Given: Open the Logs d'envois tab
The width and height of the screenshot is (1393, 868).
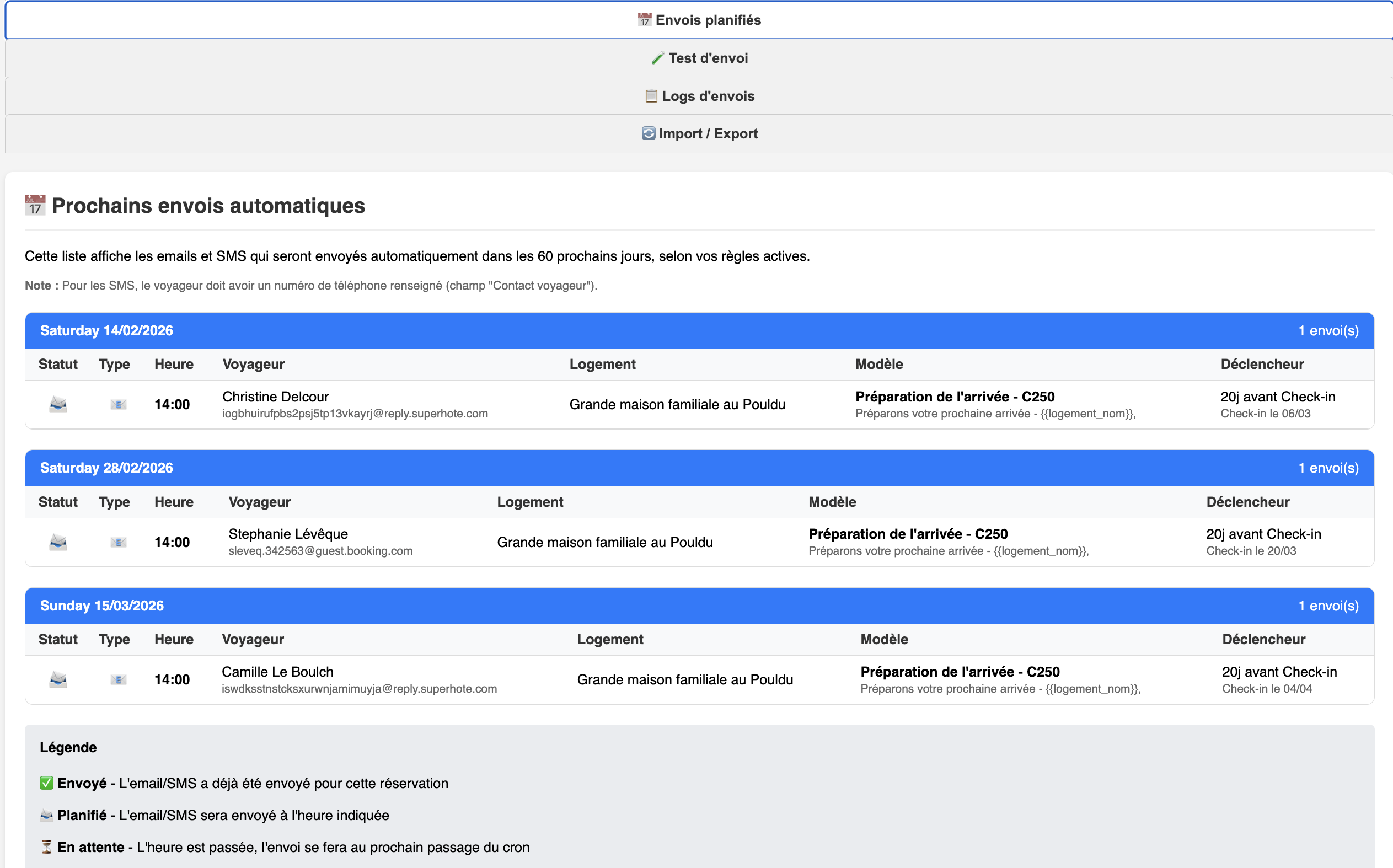Looking at the screenshot, I should tap(699, 96).
